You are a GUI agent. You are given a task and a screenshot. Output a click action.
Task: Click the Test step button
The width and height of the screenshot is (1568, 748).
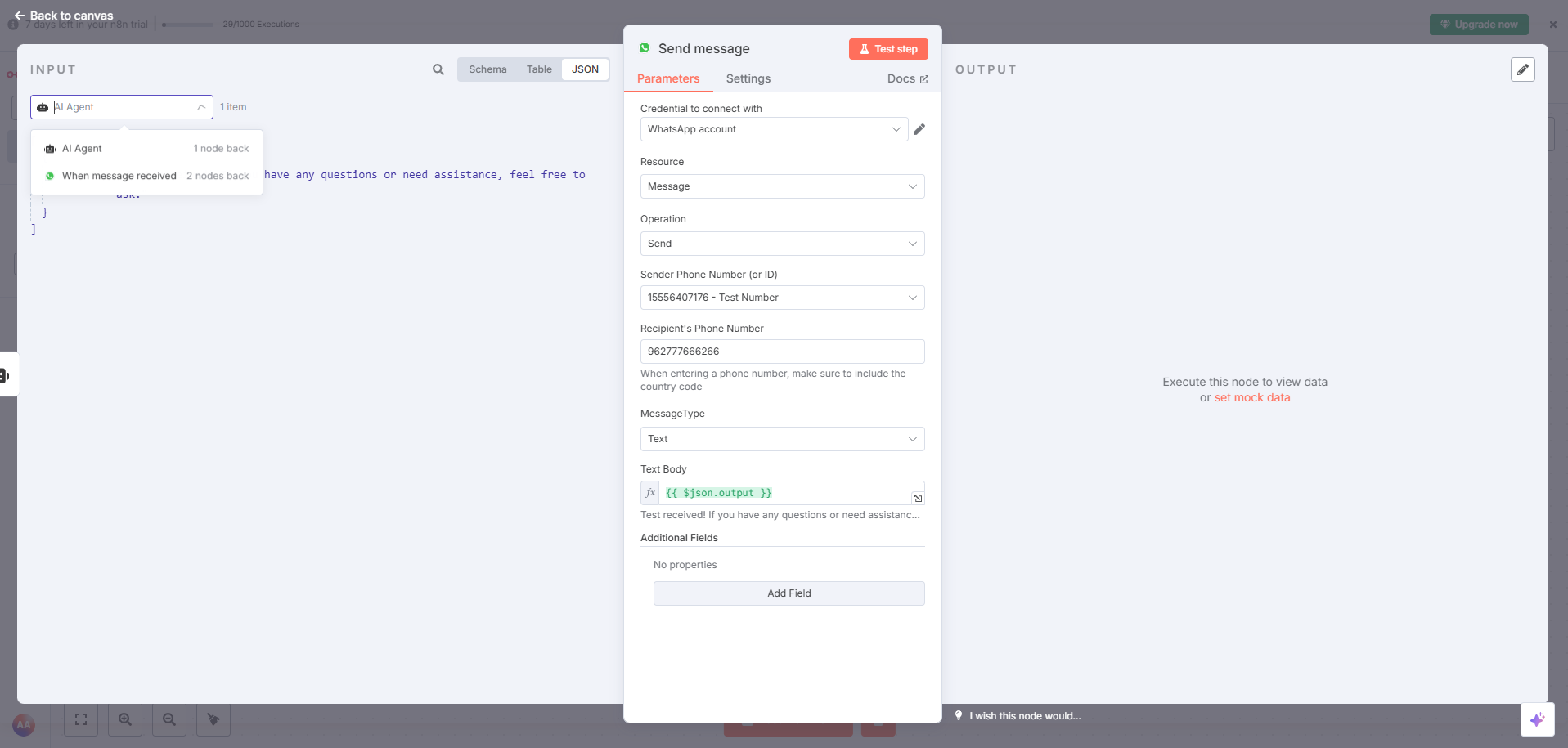pos(888,49)
